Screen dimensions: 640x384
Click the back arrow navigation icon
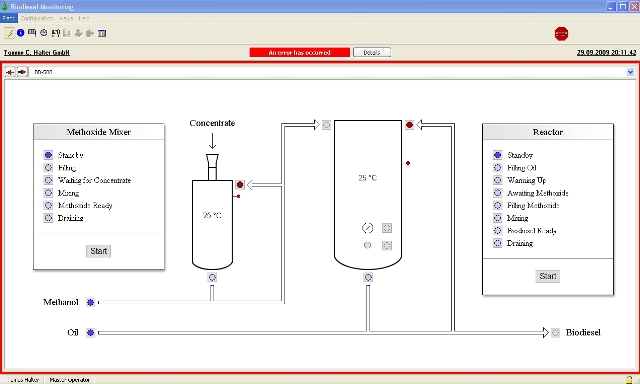point(10,72)
